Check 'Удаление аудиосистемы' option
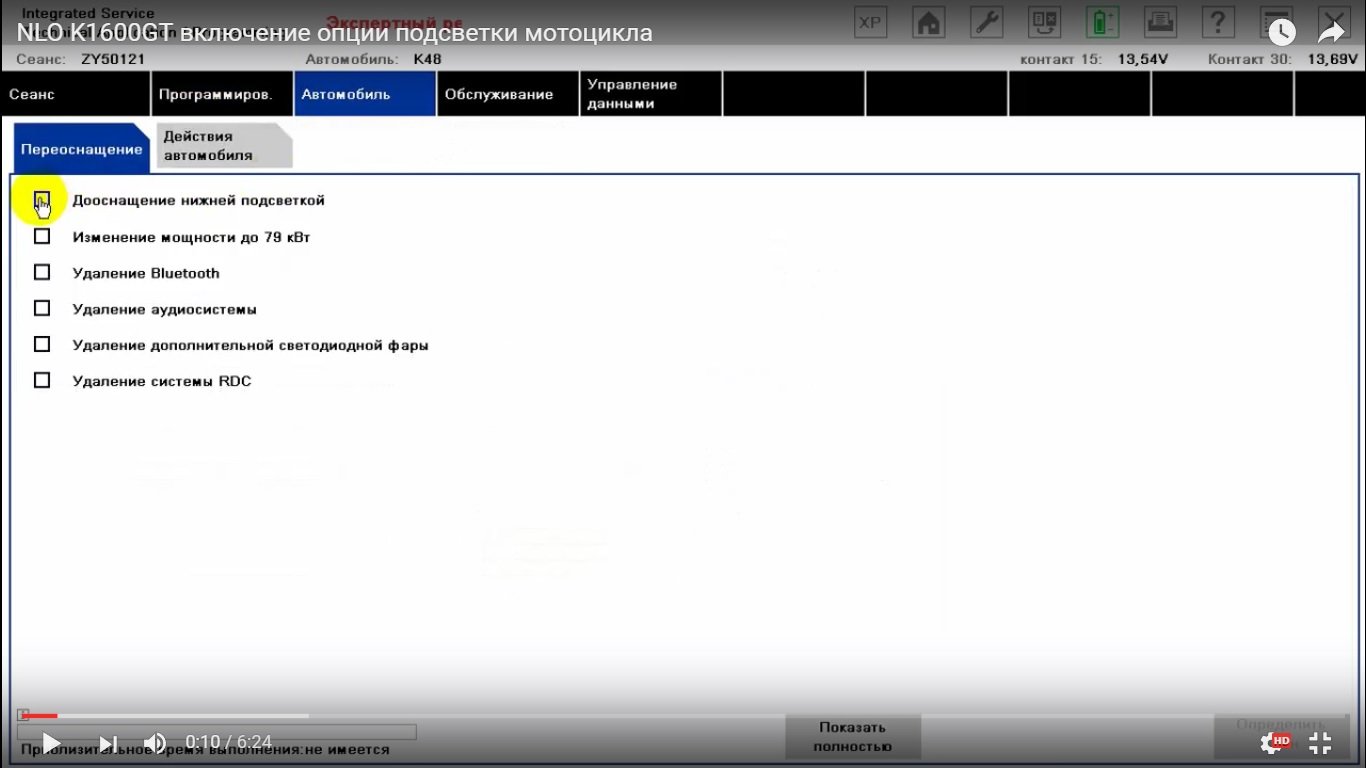Image resolution: width=1366 pixels, height=768 pixels. pos(42,309)
